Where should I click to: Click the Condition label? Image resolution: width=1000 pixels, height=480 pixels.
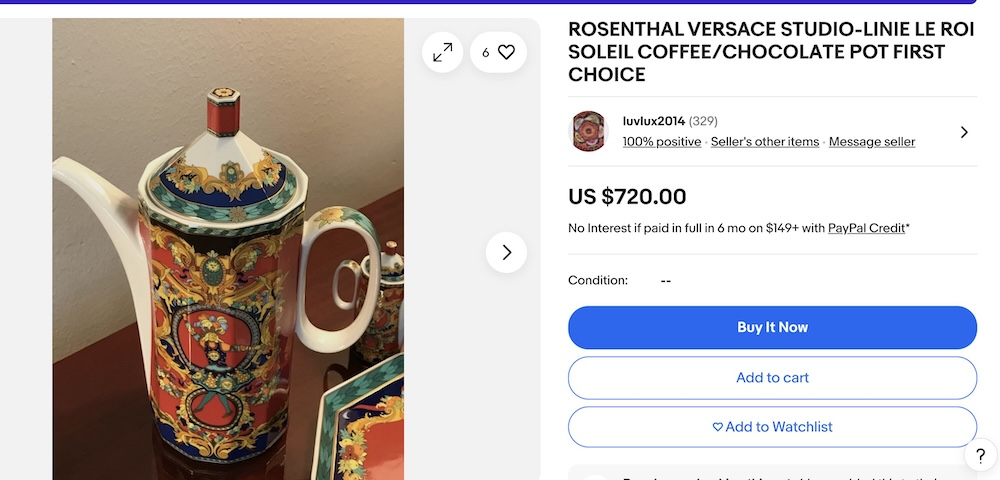(x=598, y=281)
